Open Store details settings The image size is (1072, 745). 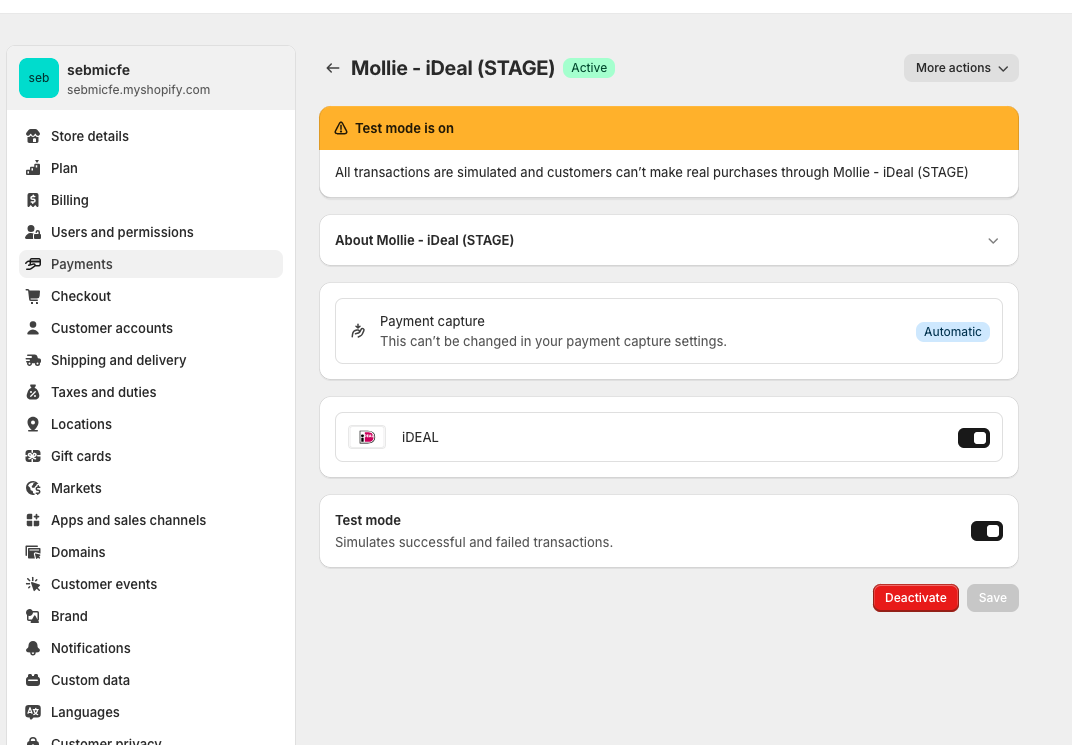tap(150, 136)
